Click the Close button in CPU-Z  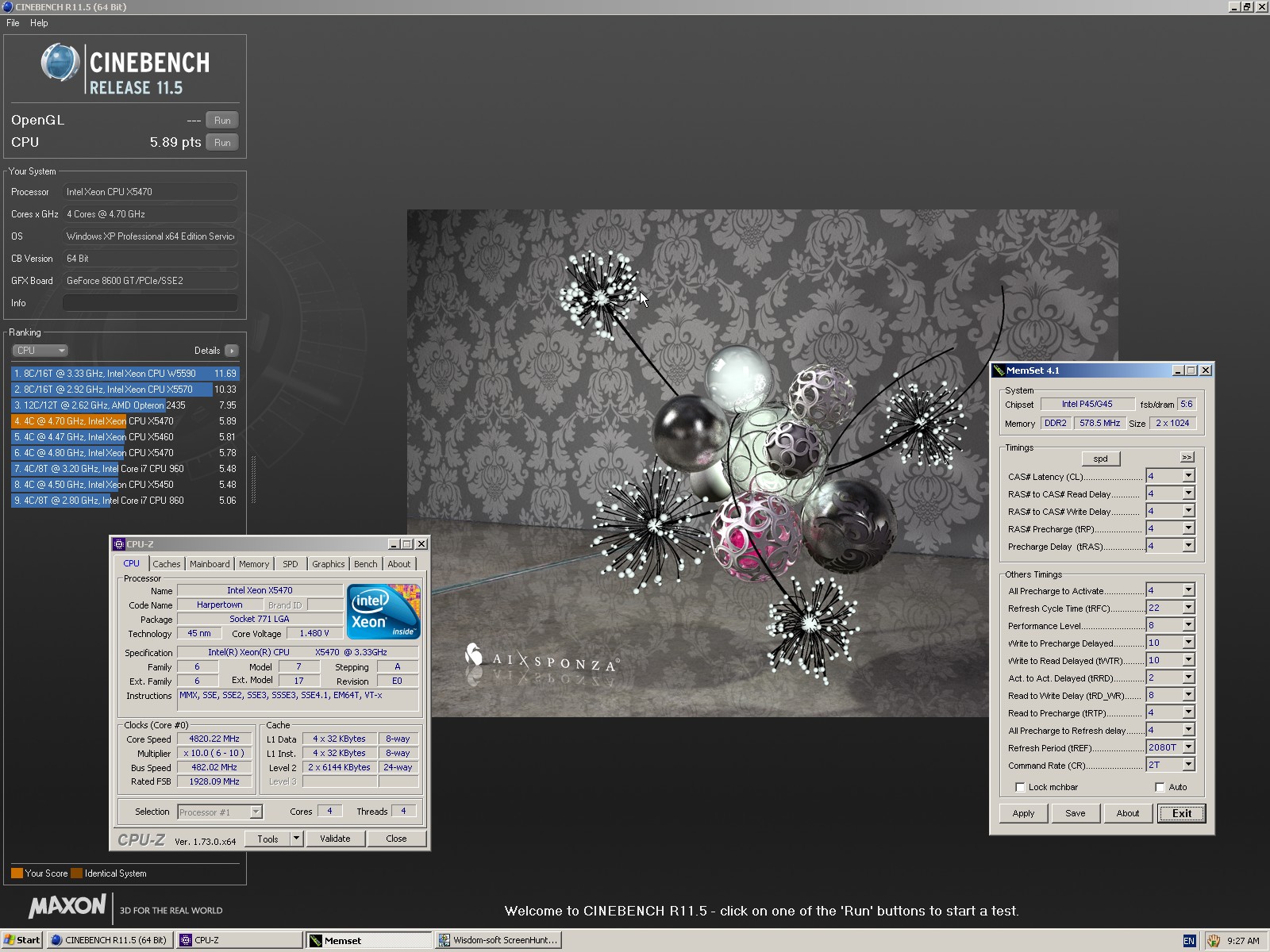396,839
